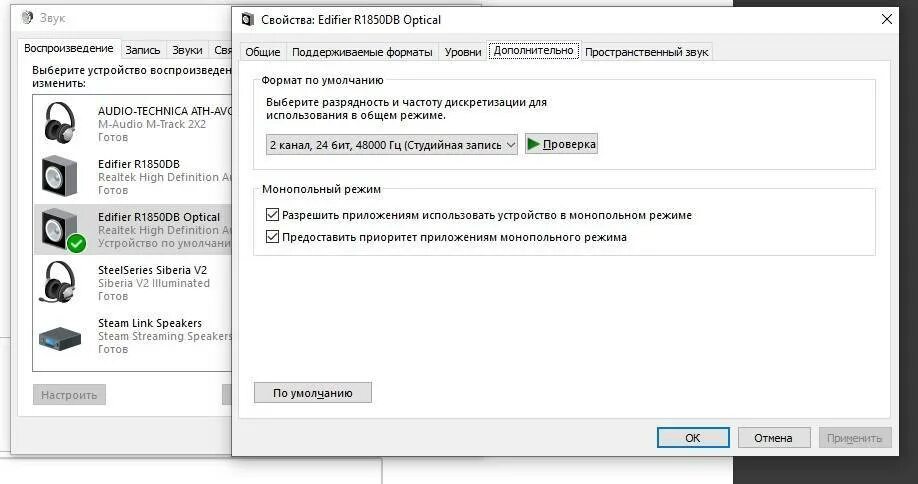Uncheck allow apps exclusive mode checkbox
The image size is (918, 484).
click(272, 215)
